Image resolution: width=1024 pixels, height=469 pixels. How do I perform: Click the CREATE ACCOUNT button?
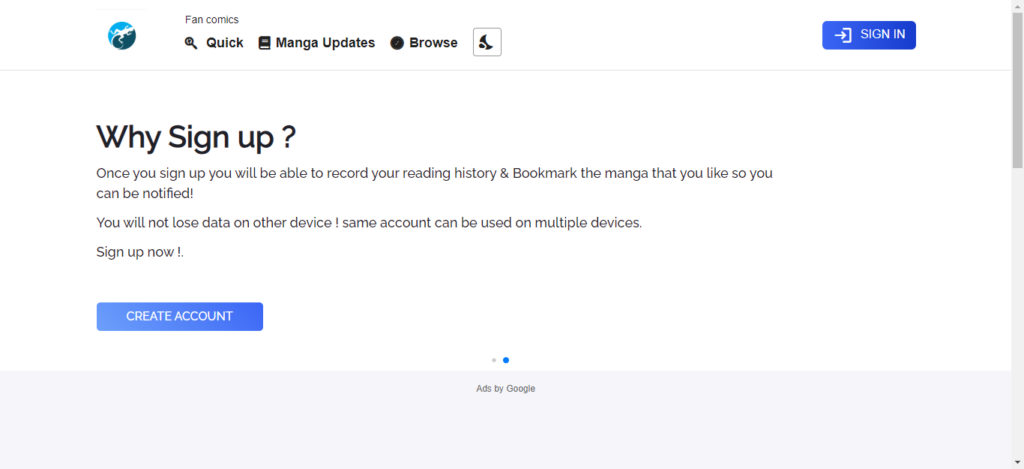[180, 316]
